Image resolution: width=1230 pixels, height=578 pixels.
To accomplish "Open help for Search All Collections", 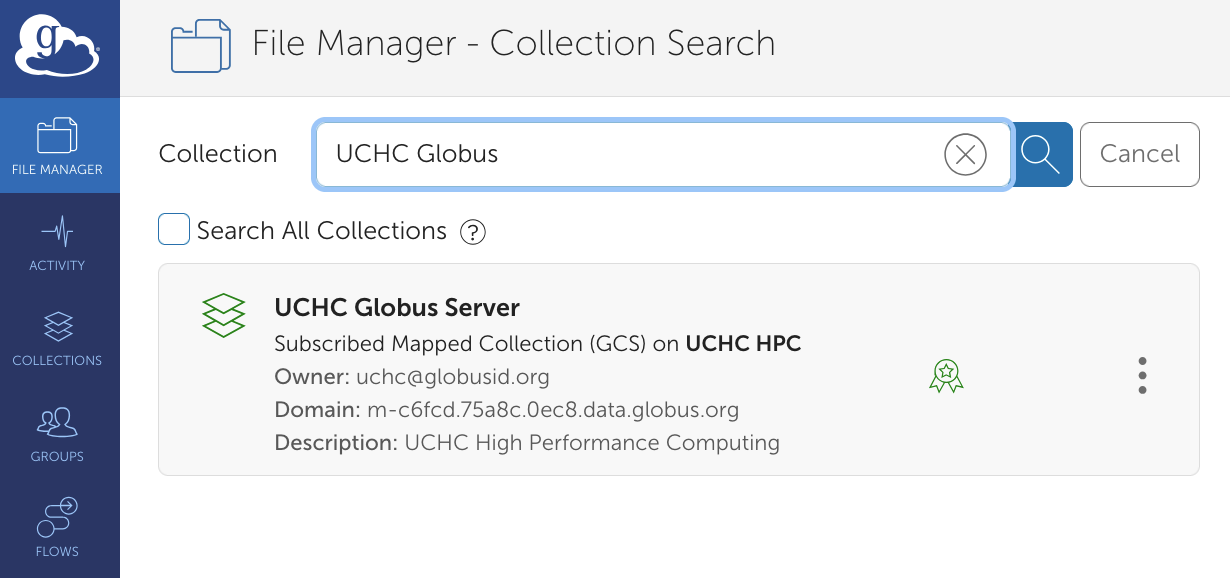I will (472, 232).
